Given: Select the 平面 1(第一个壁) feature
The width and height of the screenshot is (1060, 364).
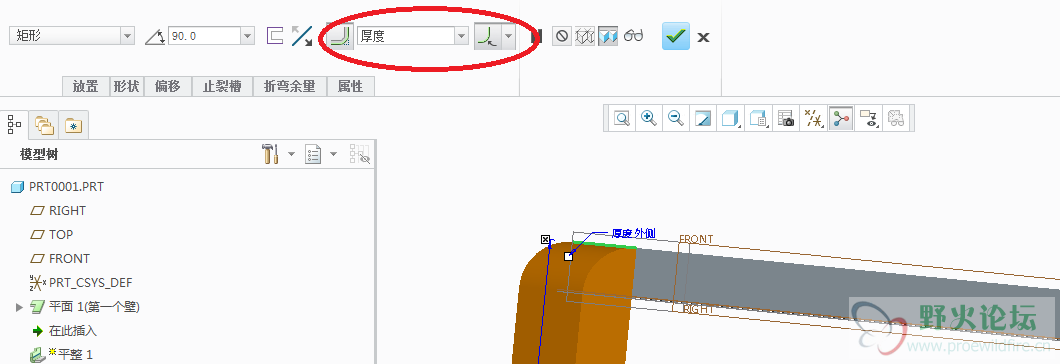Looking at the screenshot, I should pyautogui.click(x=85, y=306).
